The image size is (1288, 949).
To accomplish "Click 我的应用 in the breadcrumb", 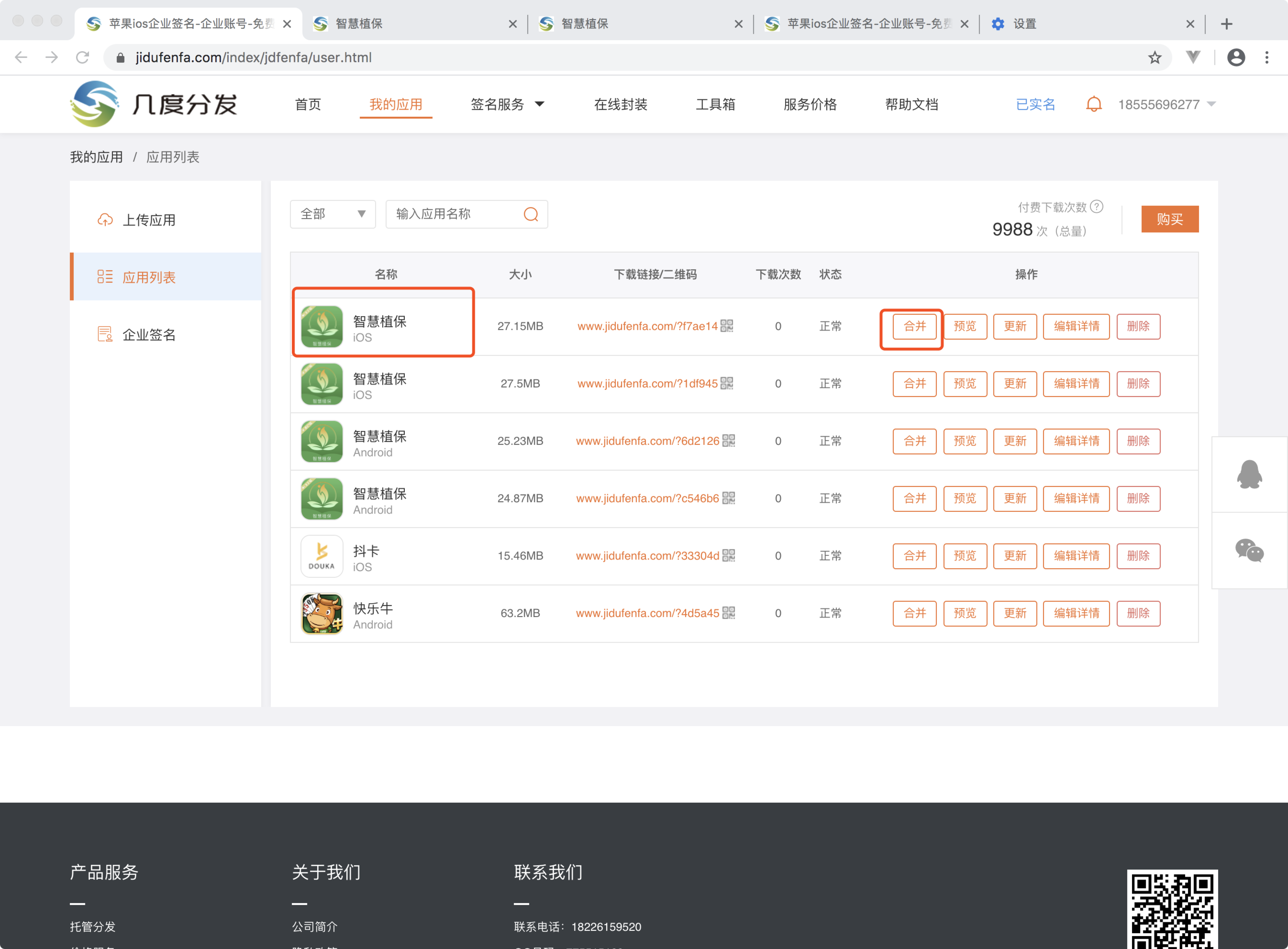I will pos(96,157).
